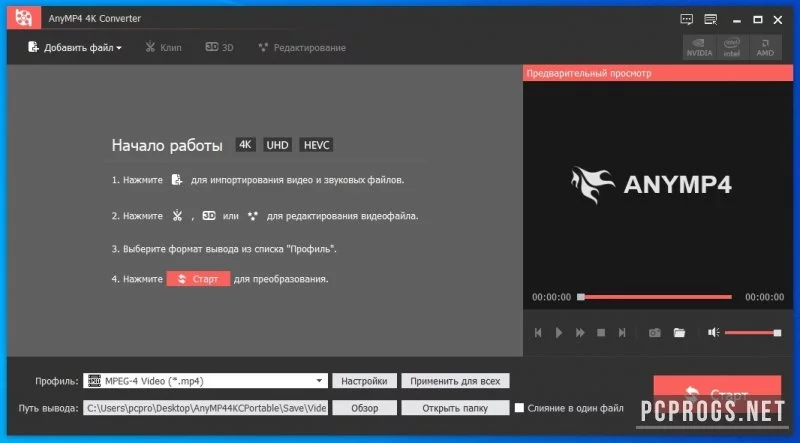Screen dimensions: 800x443
Task: Click the import file icon in step 1
Action: pyautogui.click(x=177, y=180)
